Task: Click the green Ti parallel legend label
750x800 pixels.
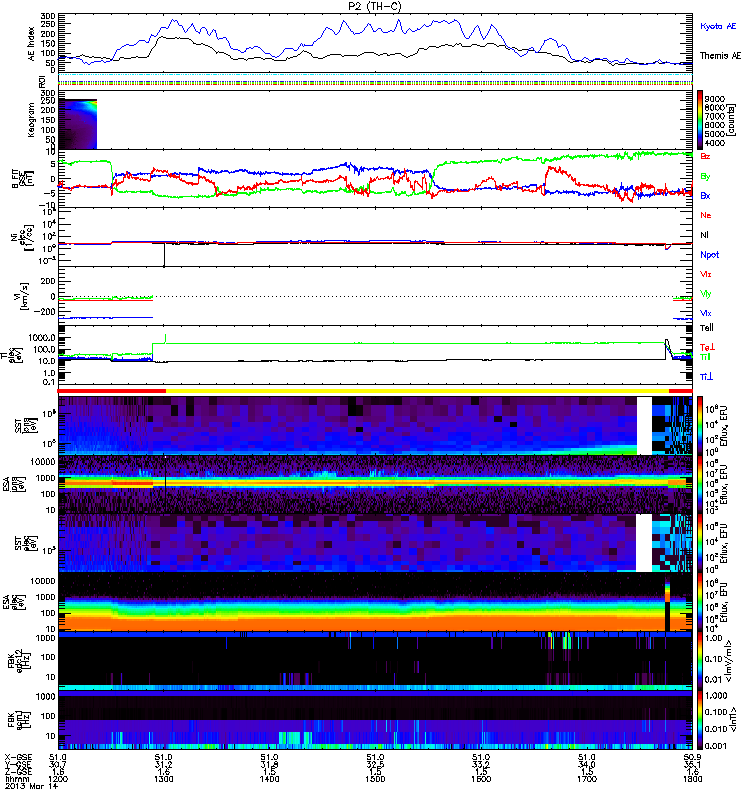Action: (705, 357)
